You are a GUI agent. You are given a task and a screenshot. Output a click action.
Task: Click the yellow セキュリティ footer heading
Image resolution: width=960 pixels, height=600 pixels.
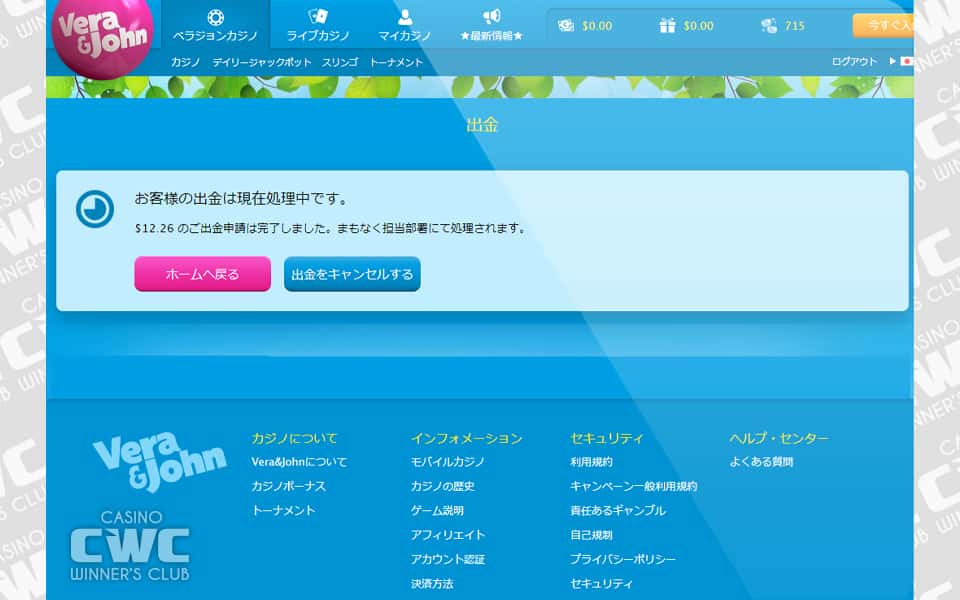(607, 438)
